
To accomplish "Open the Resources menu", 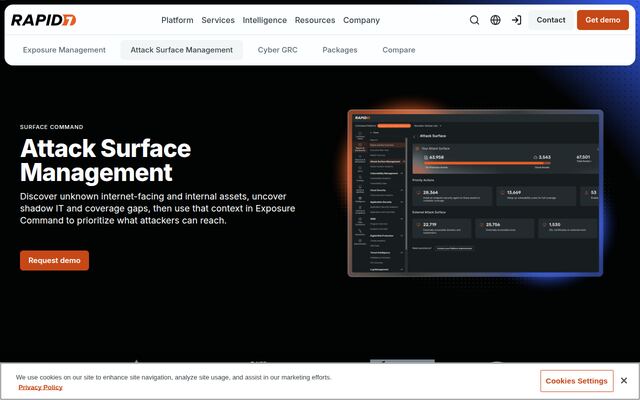I will coord(315,20).
